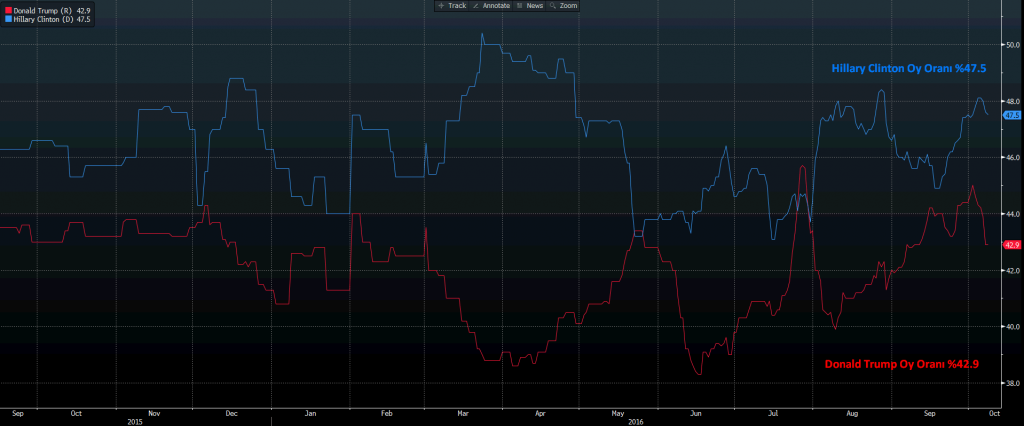1024x426 pixels.
Task: Click the May month label on the time axis
Action: click(617, 414)
